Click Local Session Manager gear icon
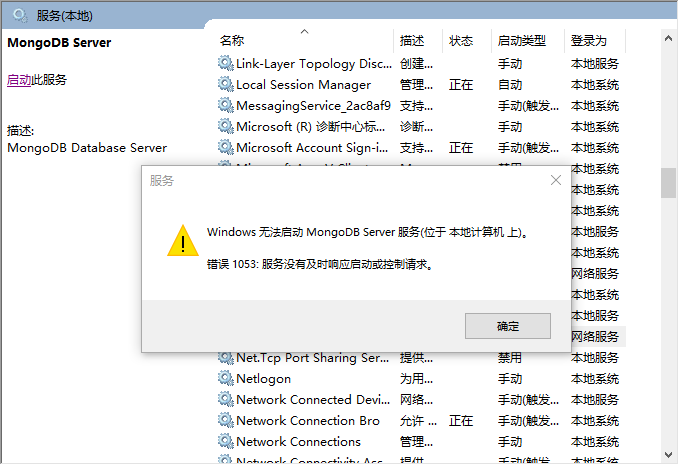Screen dimensions: 679x465 tap(226, 84)
